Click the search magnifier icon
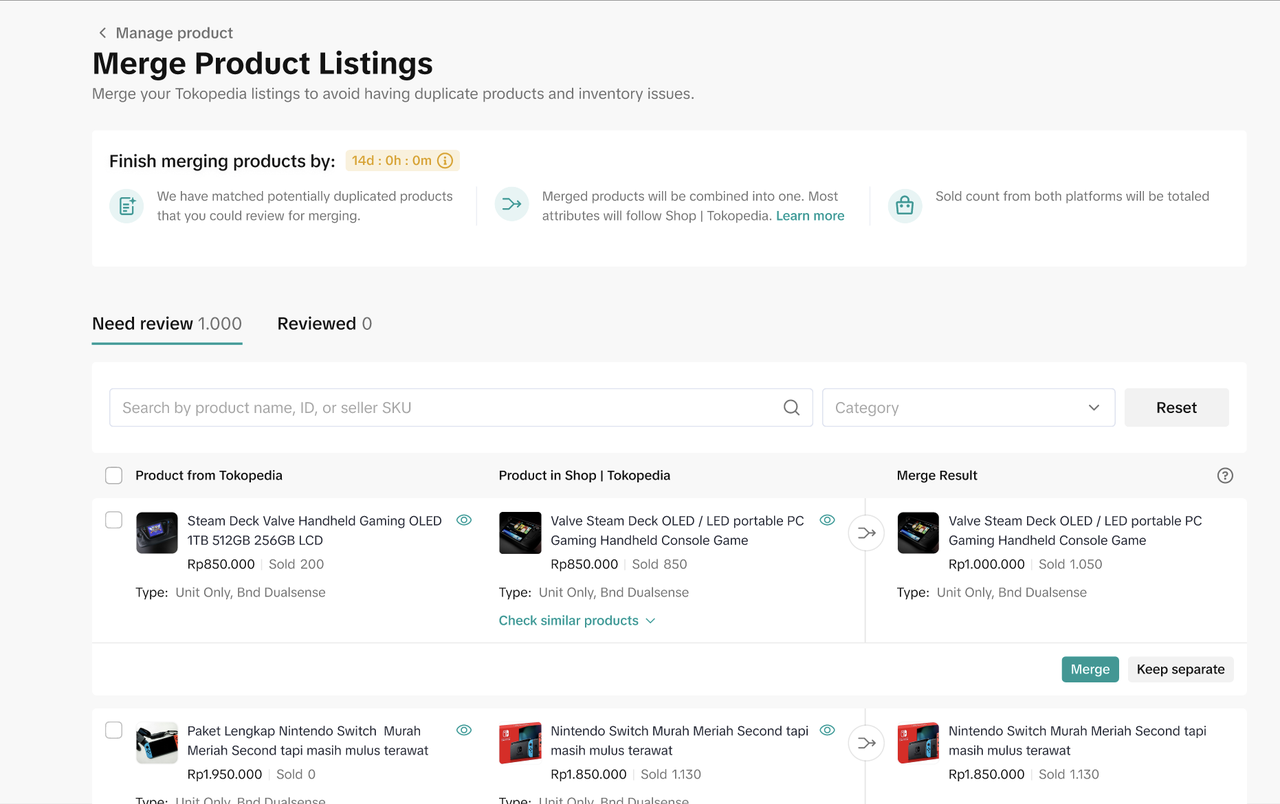Image resolution: width=1280 pixels, height=804 pixels. tap(791, 408)
